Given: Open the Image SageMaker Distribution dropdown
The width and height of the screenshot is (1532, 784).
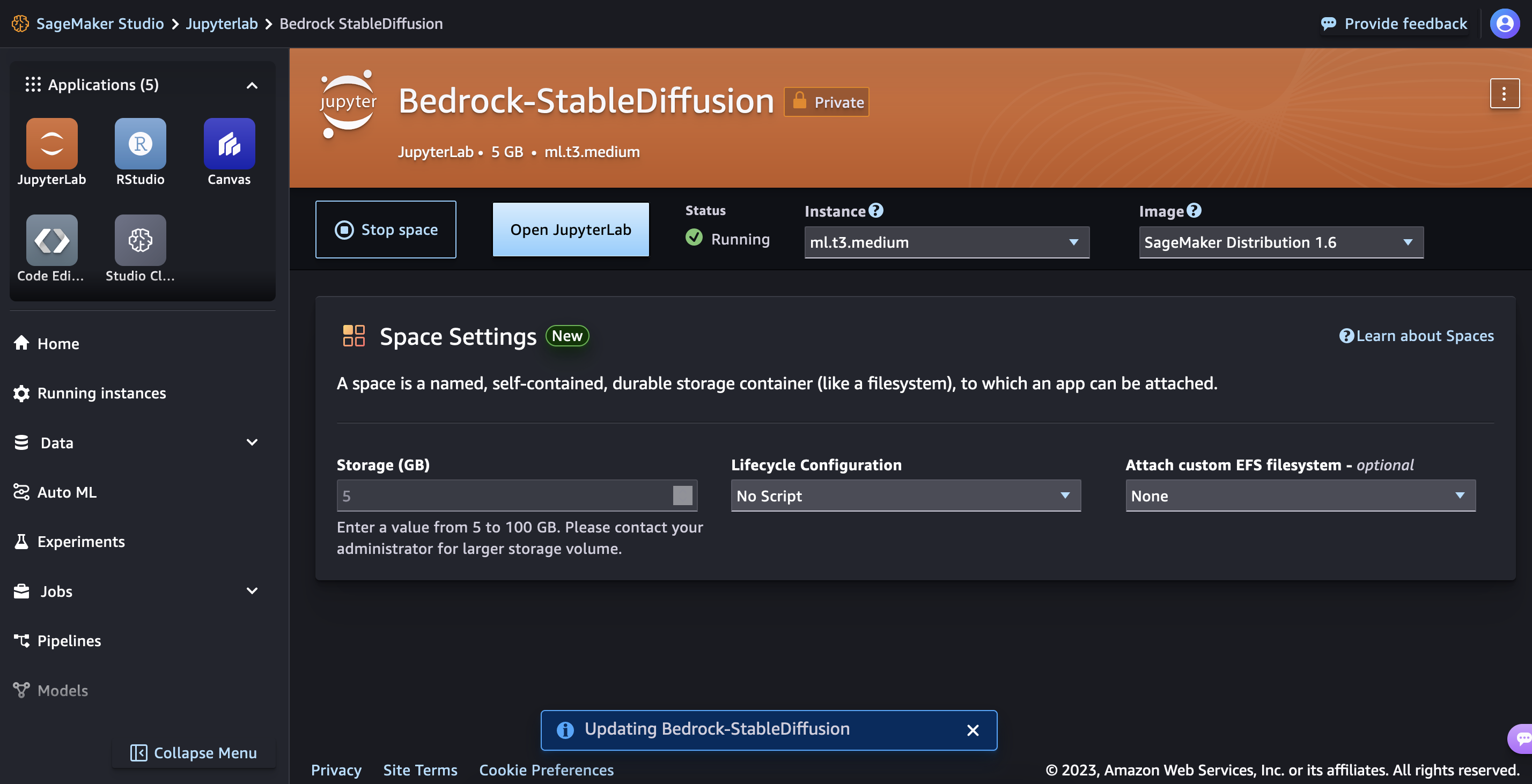Looking at the screenshot, I should click(1281, 242).
